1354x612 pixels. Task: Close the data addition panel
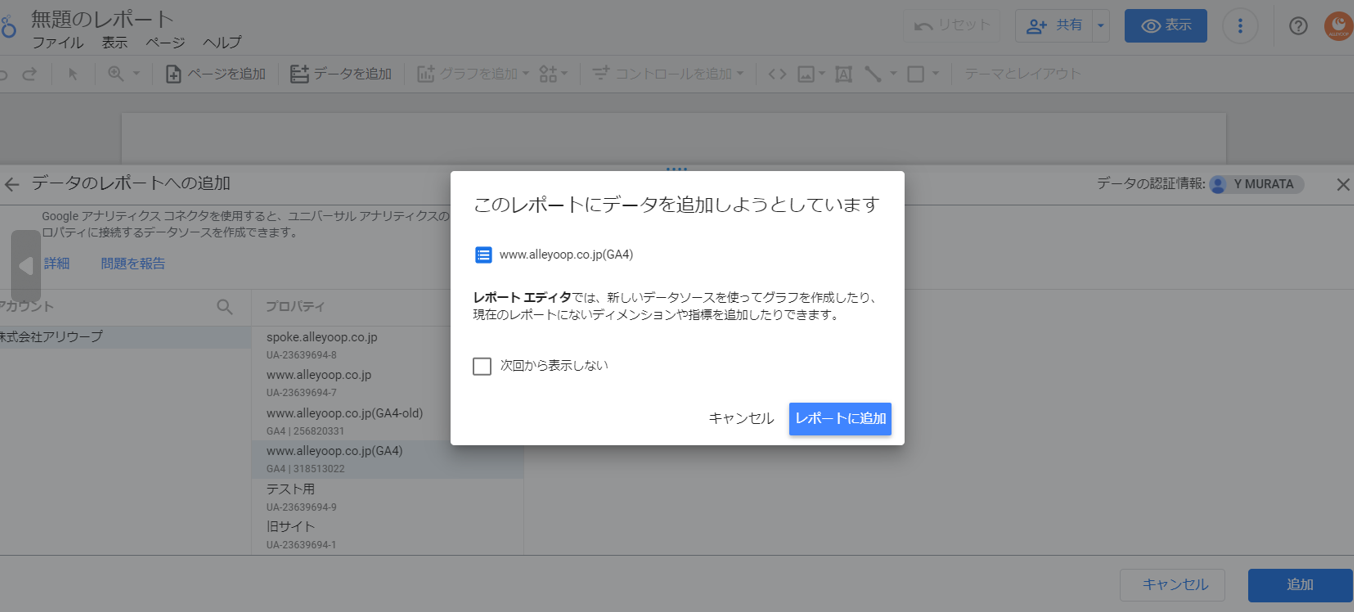click(1343, 184)
